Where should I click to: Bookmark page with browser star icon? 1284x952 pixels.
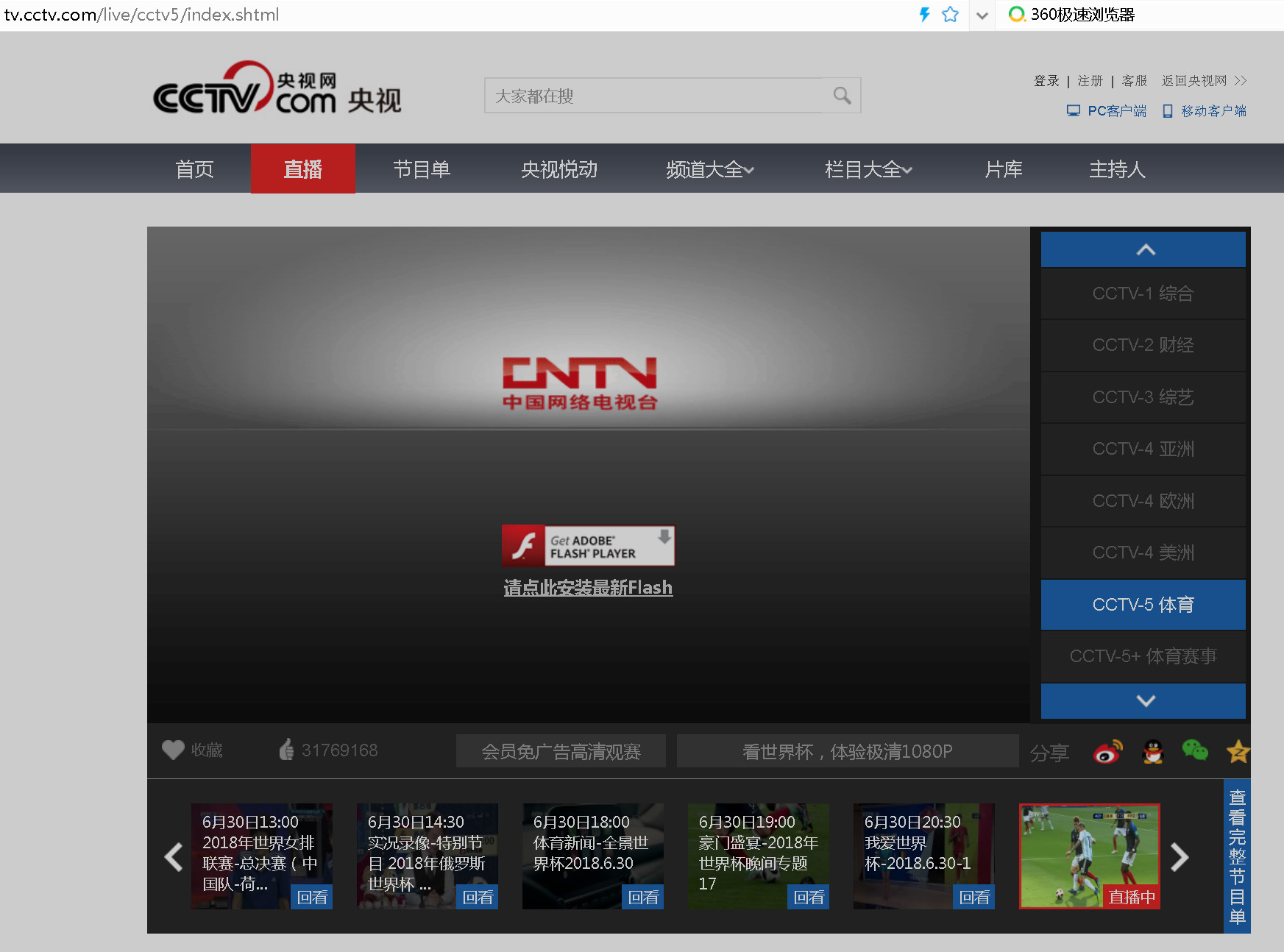coord(950,15)
